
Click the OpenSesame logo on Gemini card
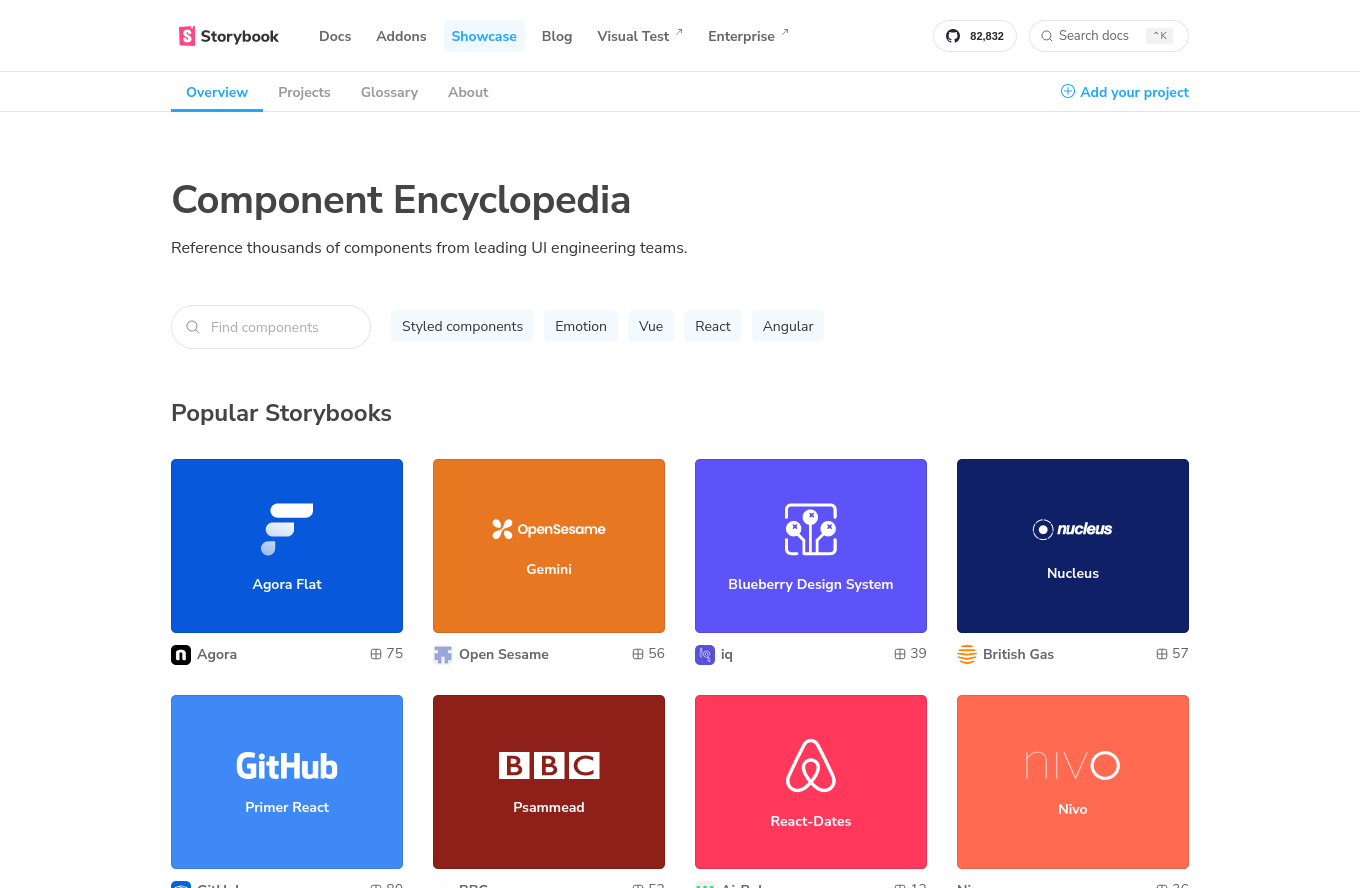pyautogui.click(x=549, y=529)
